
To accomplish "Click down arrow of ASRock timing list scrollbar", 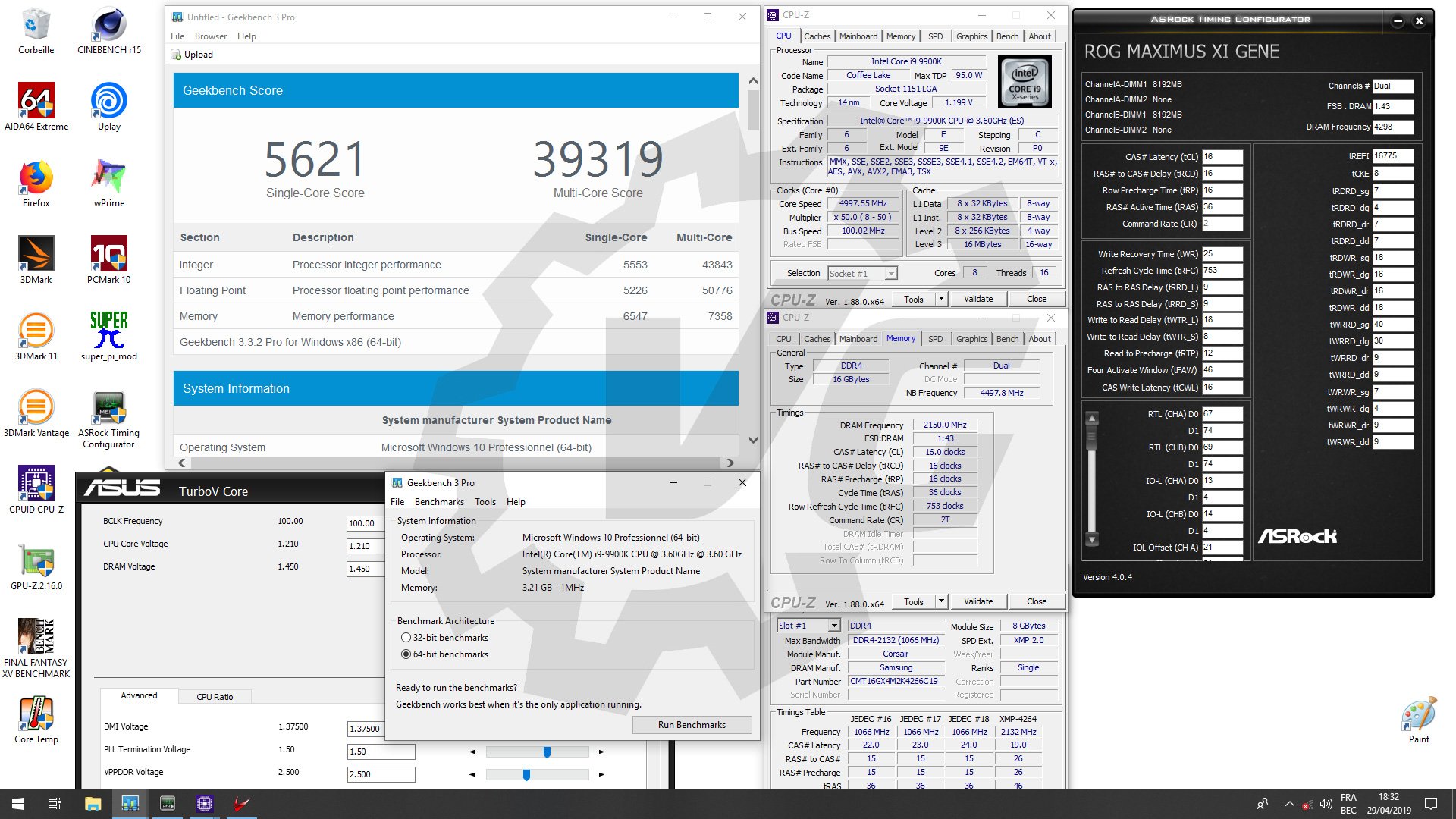I will (x=1092, y=540).
